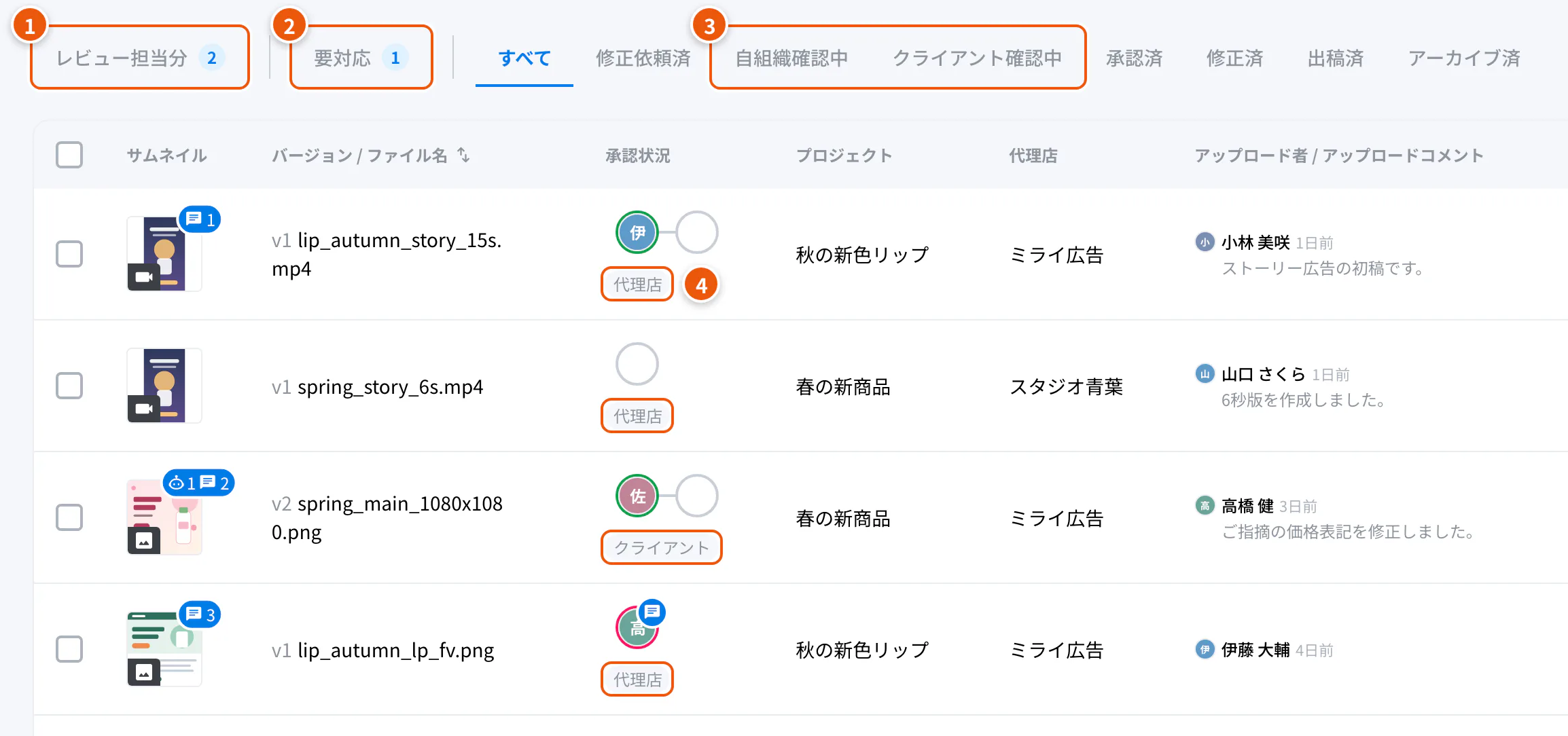1568x736 pixels.
Task: Click 代理店 status tag in lip_autumn_lp_fv row
Action: 637,679
